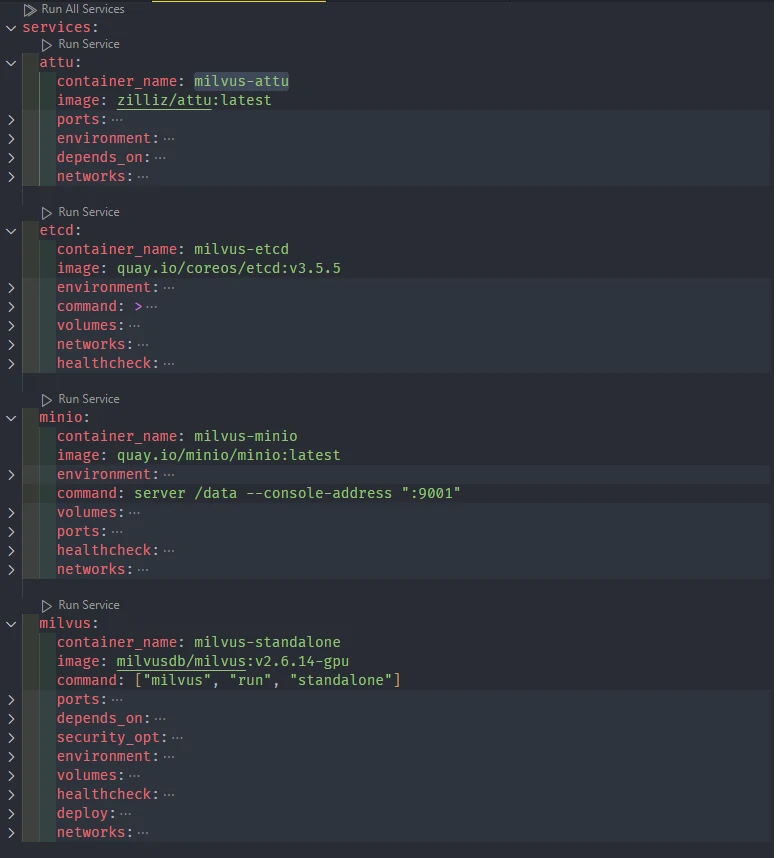Expand minio networks section
The image size is (776, 858).
tap(11, 570)
